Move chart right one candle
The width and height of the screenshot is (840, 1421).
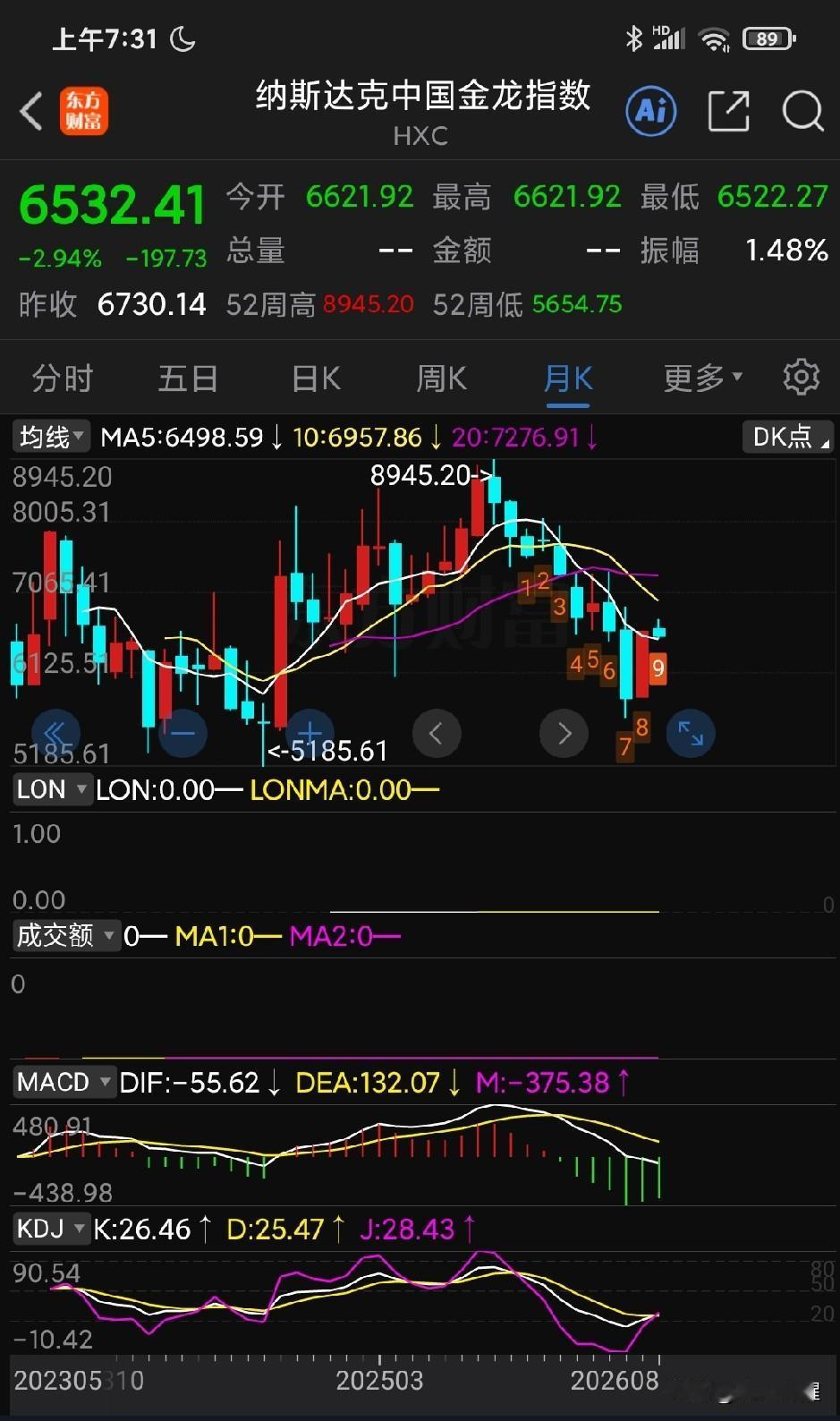coord(564,734)
